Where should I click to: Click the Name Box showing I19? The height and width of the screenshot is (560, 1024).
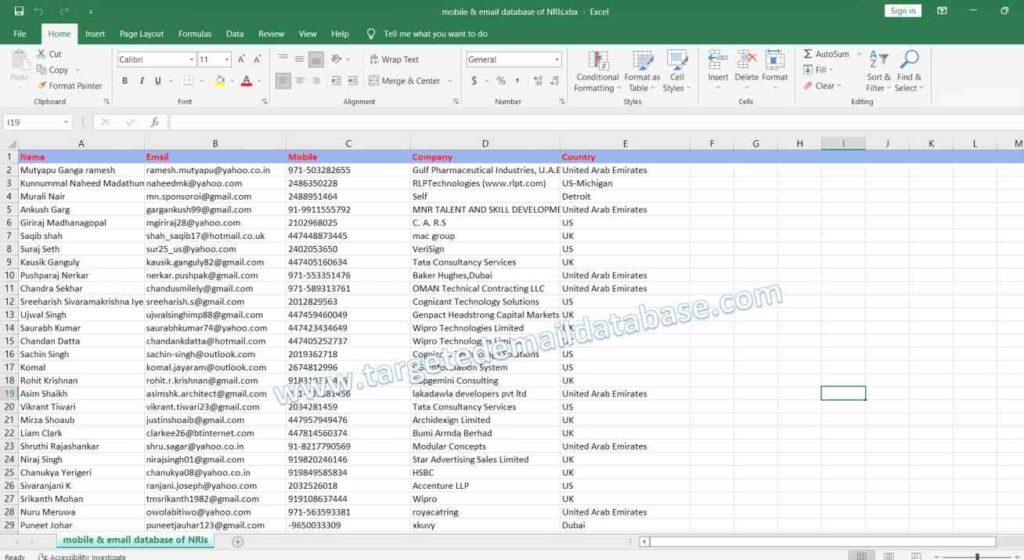37,122
